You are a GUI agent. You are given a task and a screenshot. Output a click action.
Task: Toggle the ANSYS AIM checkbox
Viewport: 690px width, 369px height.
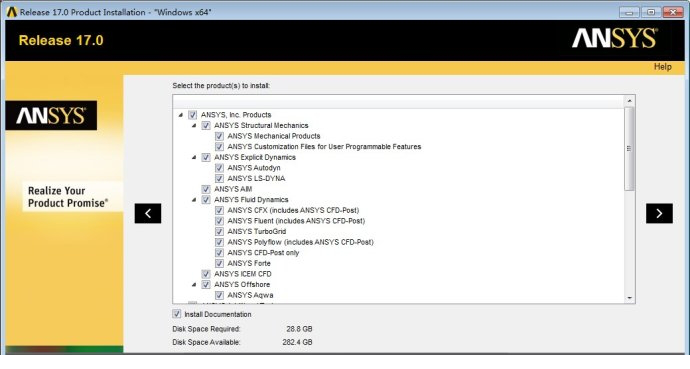tap(206, 189)
